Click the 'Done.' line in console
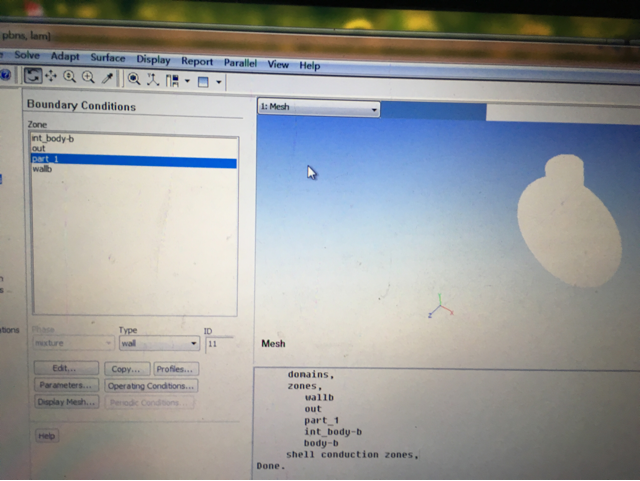This screenshot has height=481, width=640. 271,466
